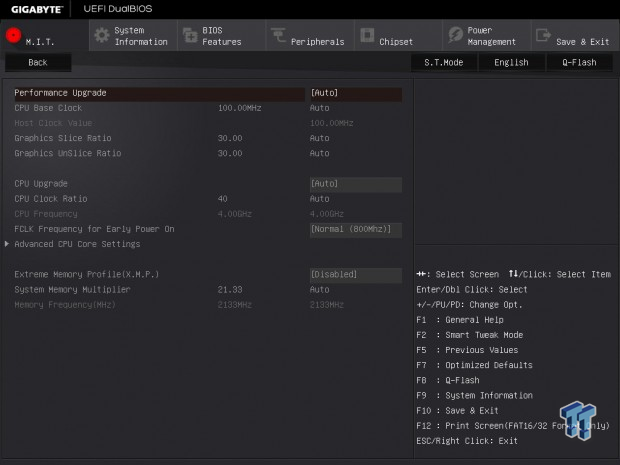Open FCLK Frequency Normal (800Mhz) dropdown
620x465 pixels.
pos(356,229)
